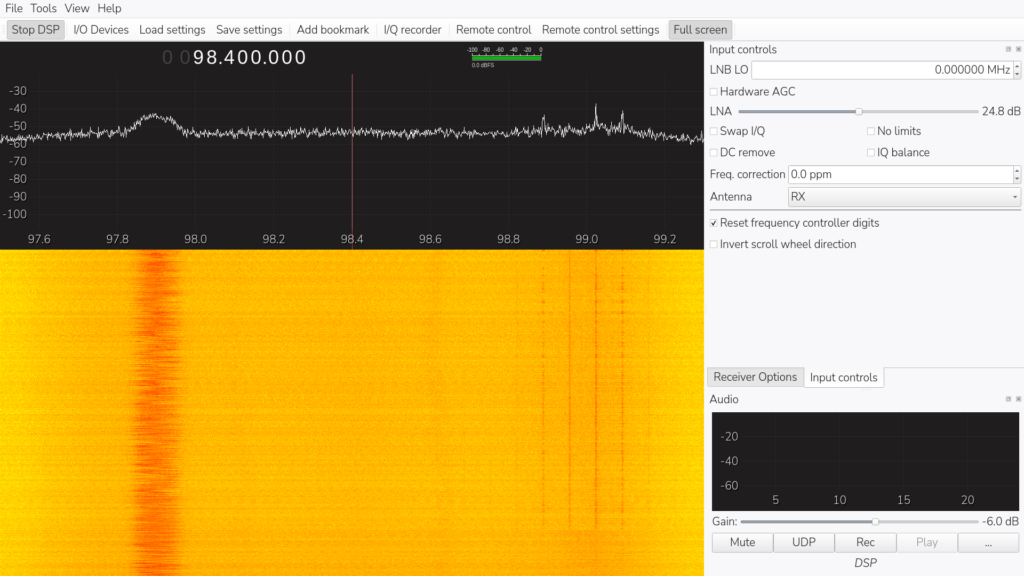1024x576 pixels.
Task: Open the I/Q recorder
Action: click(412, 30)
